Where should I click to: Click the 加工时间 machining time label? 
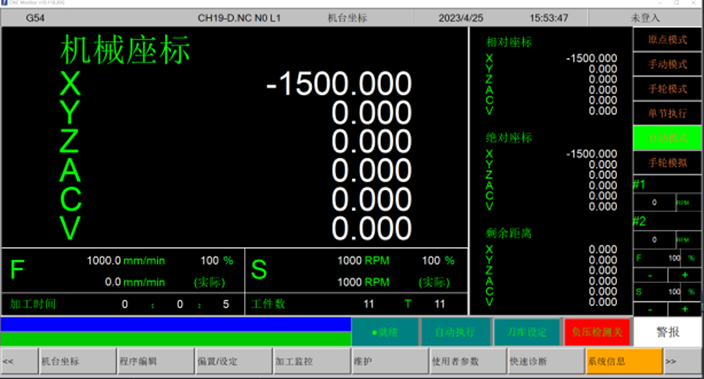pos(33,304)
